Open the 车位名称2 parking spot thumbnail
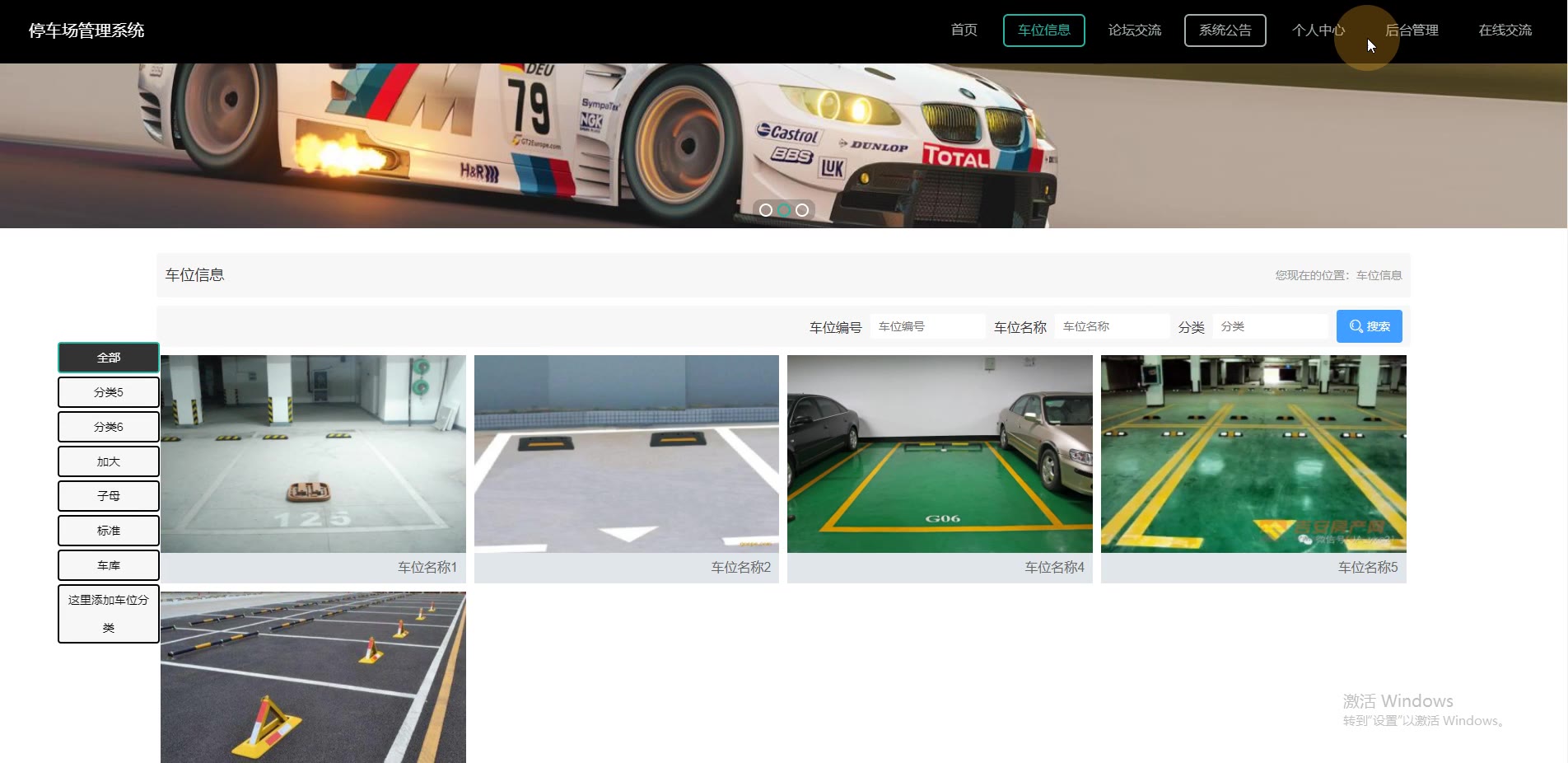The image size is (1568, 763). [x=627, y=454]
